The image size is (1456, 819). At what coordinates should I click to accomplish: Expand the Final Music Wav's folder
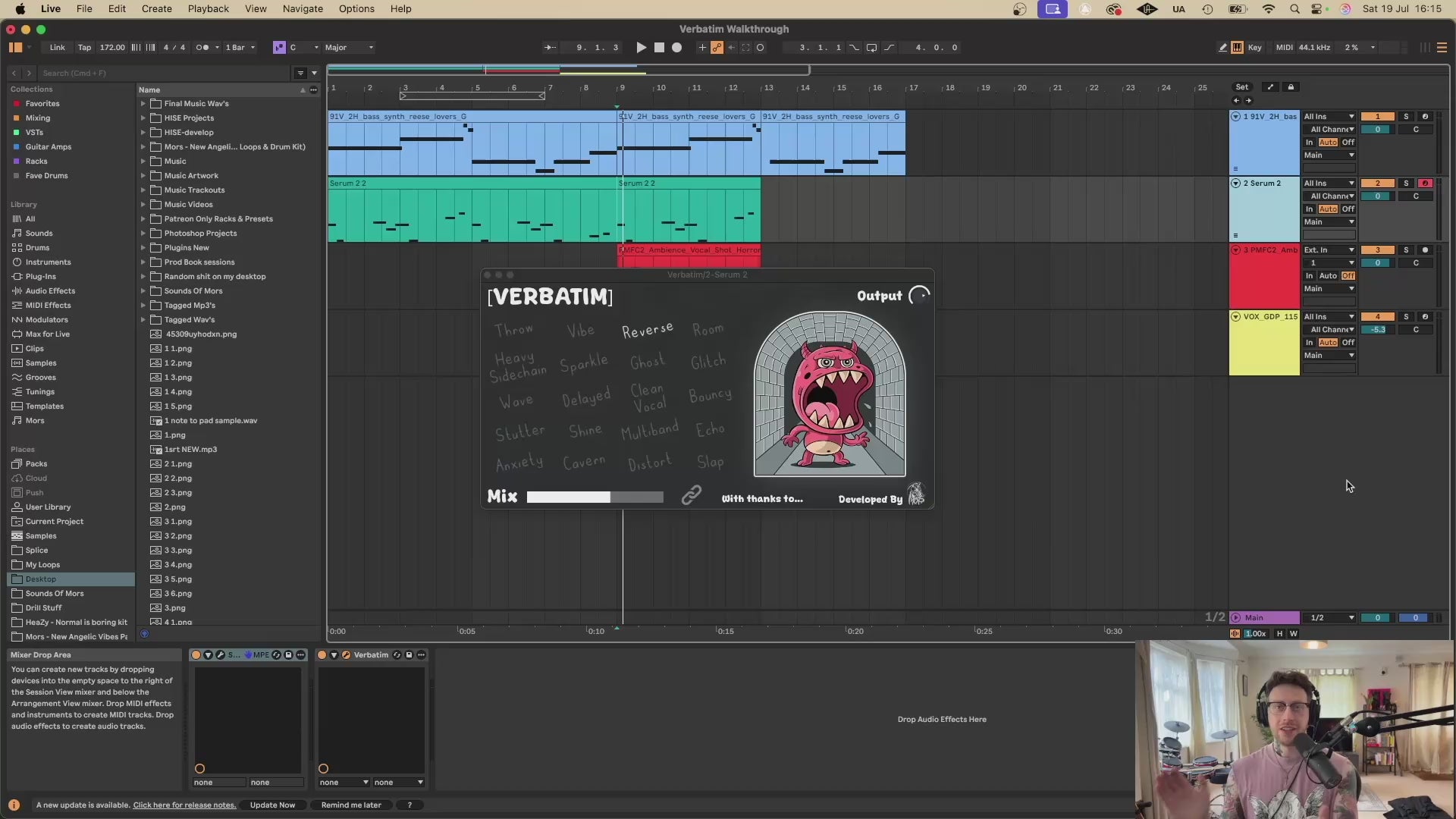143,104
